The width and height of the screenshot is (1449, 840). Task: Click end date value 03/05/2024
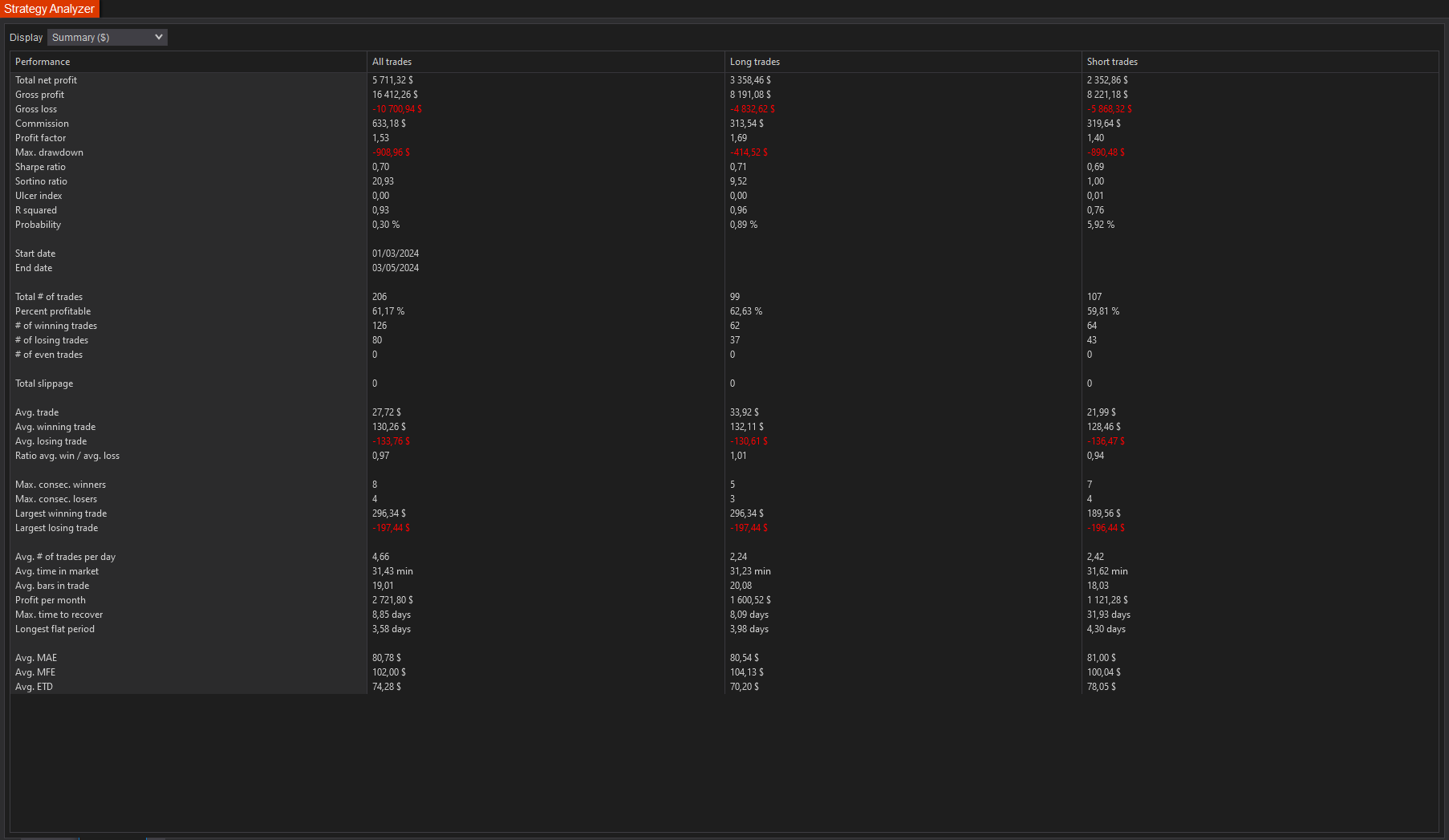(396, 268)
